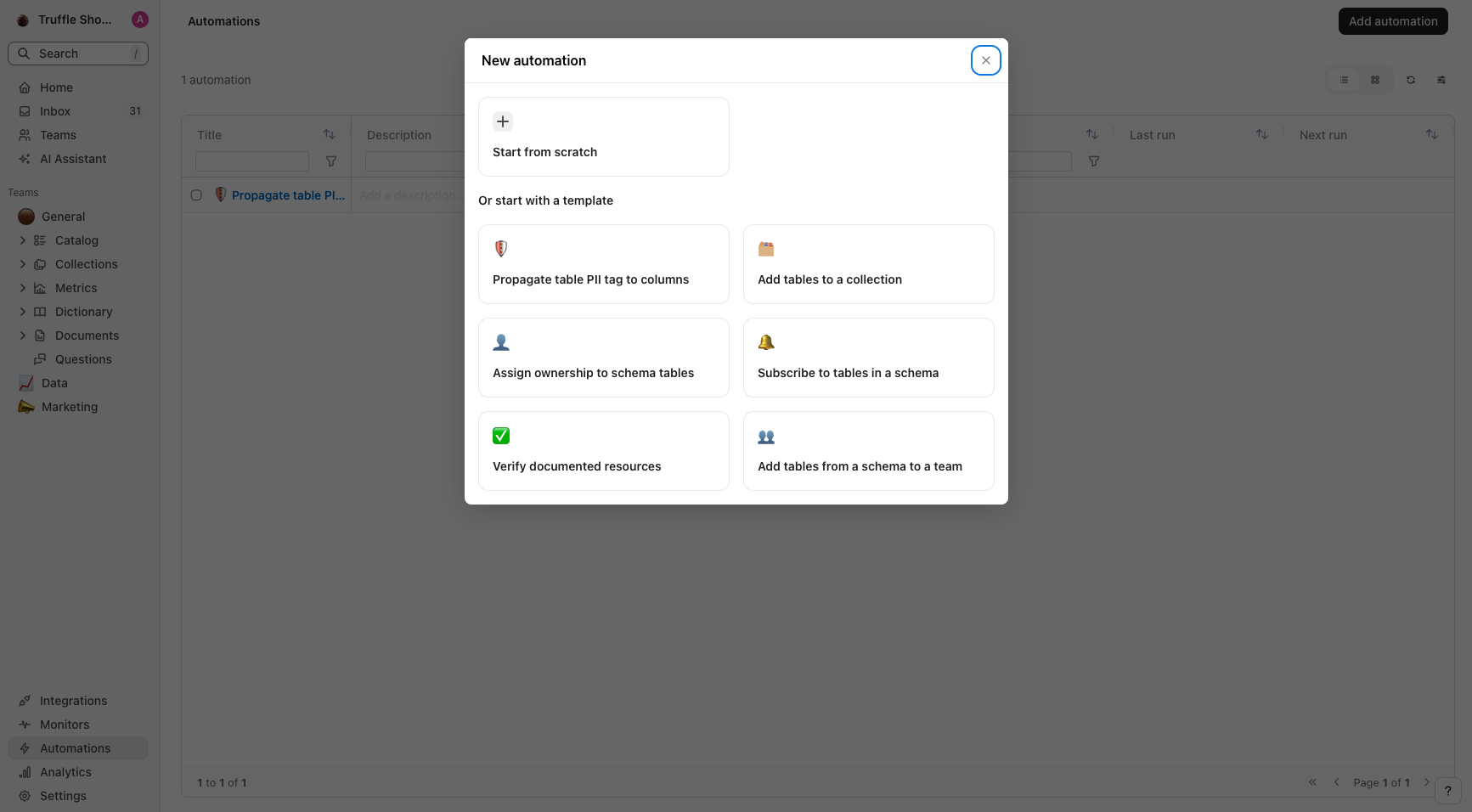Switch to the grid view layout
This screenshot has width=1472, height=812.
click(1375, 80)
